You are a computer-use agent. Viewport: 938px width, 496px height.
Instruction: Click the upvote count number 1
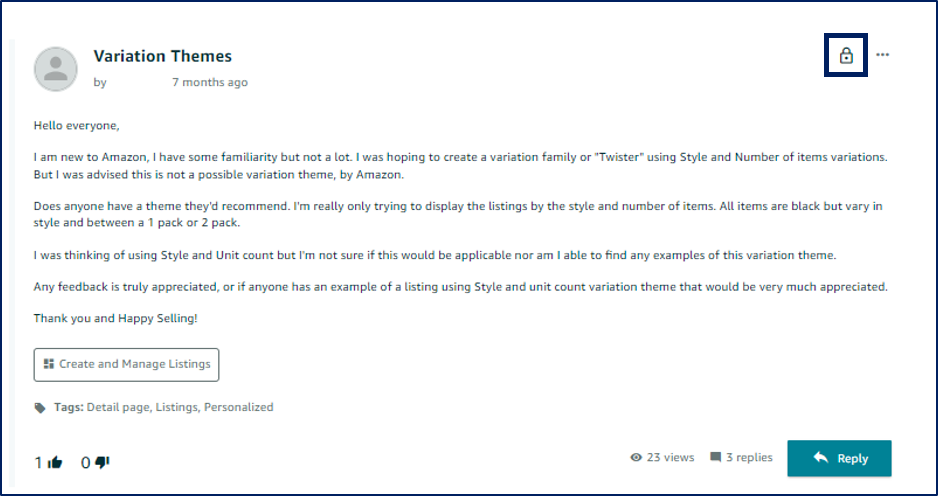tap(39, 462)
